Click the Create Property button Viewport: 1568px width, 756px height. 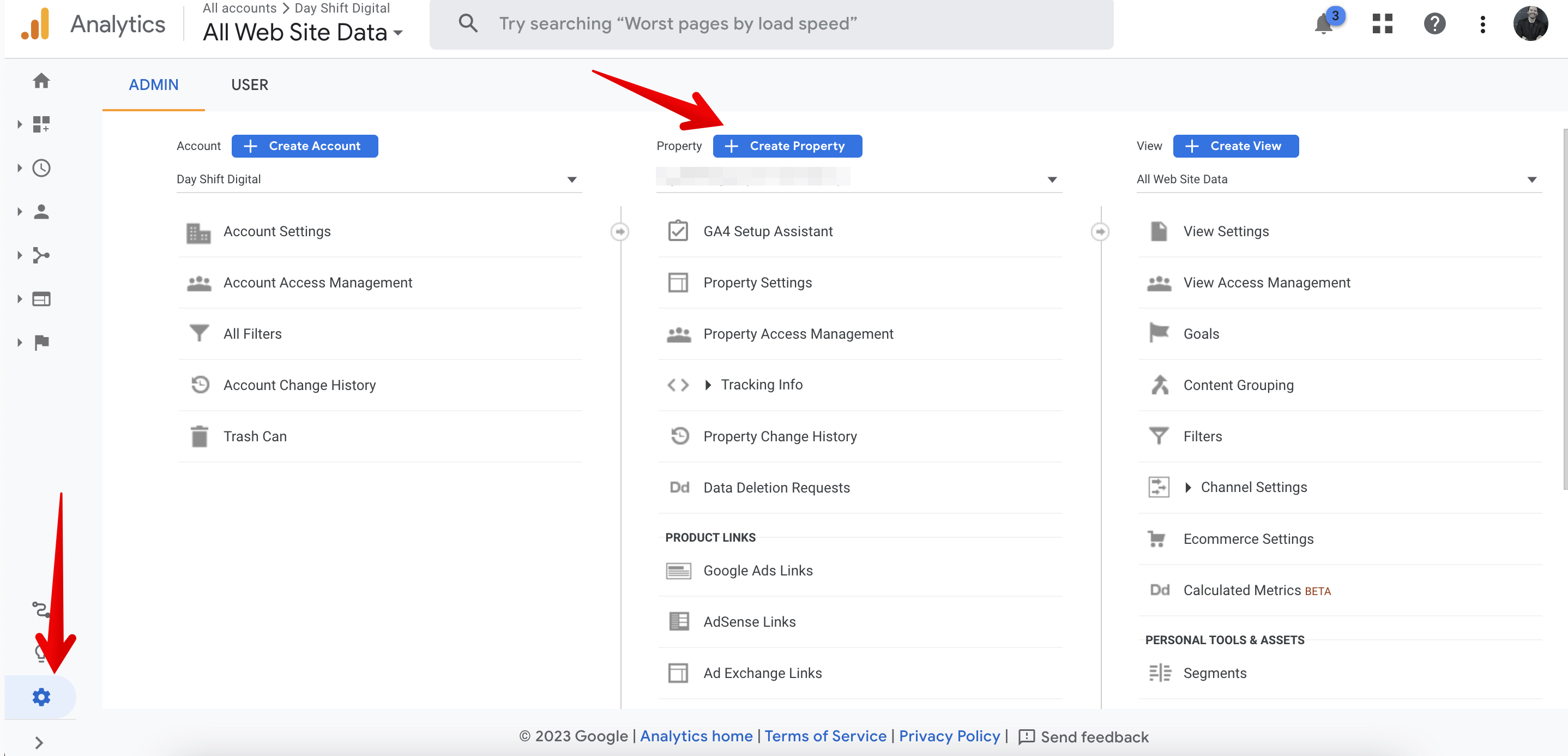pos(787,146)
